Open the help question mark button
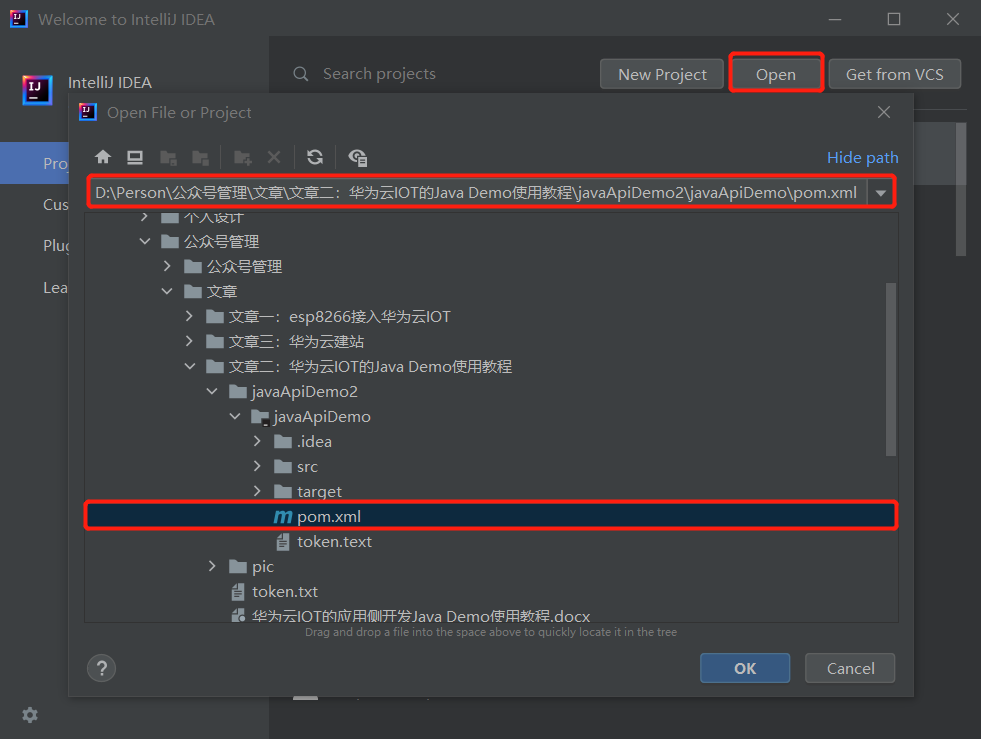This screenshot has width=981, height=739. (101, 668)
